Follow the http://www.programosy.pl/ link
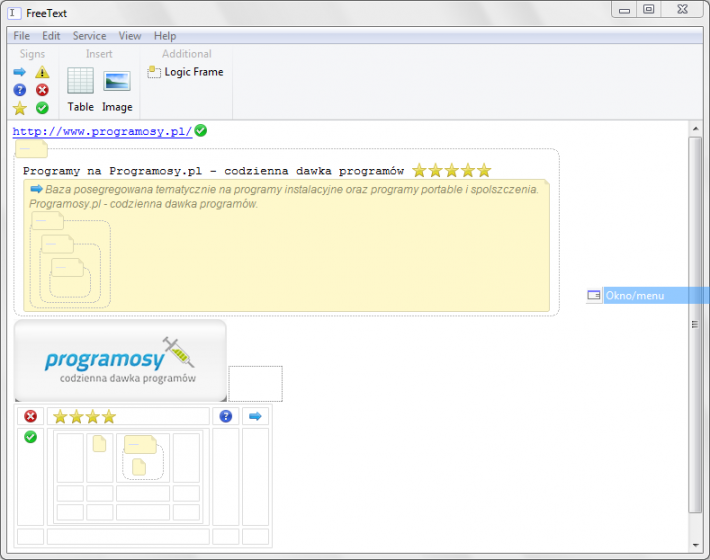 click(x=102, y=131)
